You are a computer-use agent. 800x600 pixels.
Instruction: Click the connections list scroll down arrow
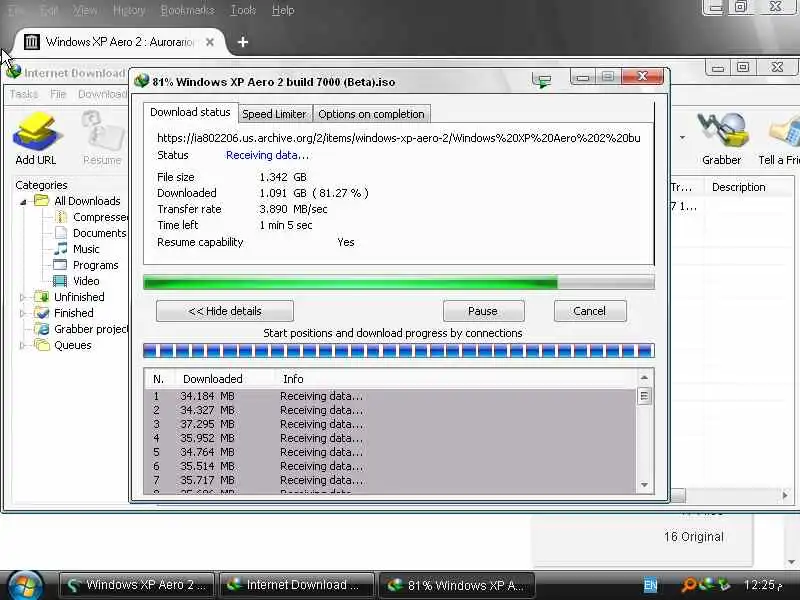[x=644, y=485]
